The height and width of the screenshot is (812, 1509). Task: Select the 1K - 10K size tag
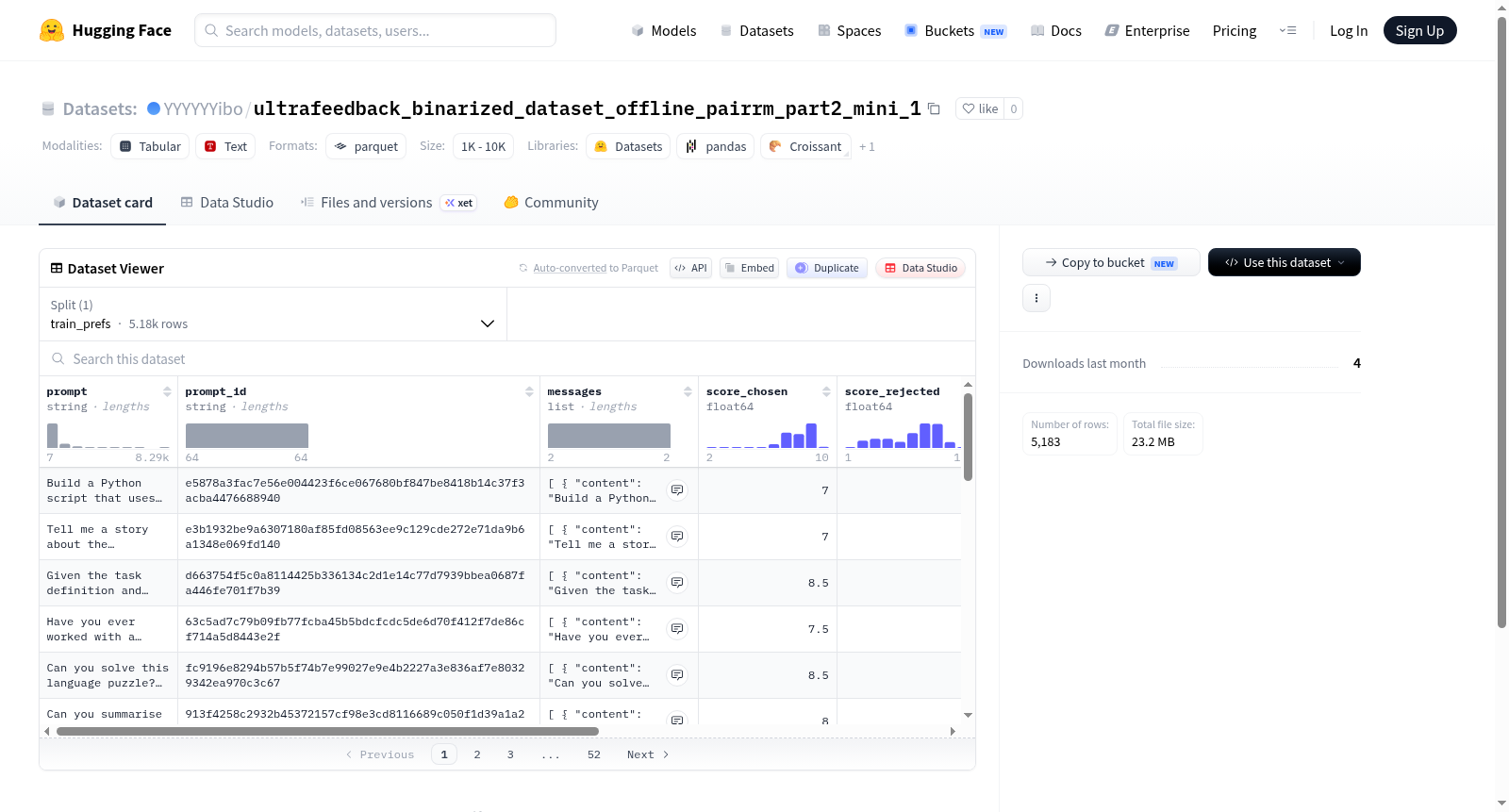coord(483,146)
